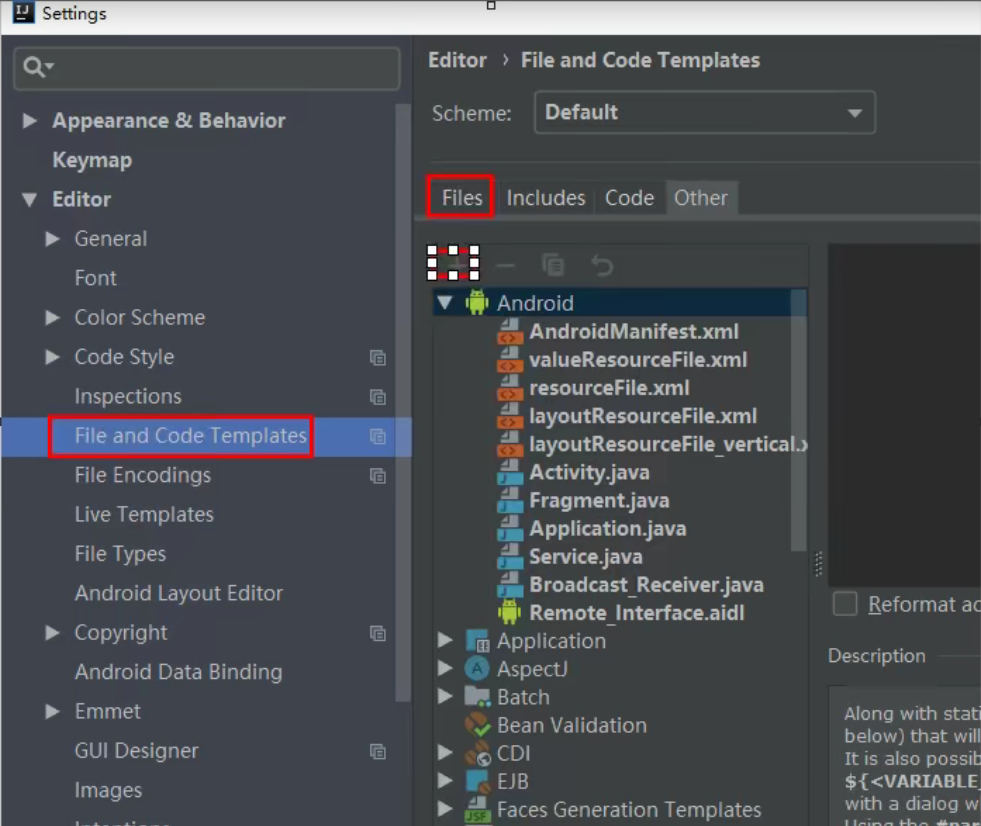Expand the AspectJ template group
981x826 pixels.
445,668
